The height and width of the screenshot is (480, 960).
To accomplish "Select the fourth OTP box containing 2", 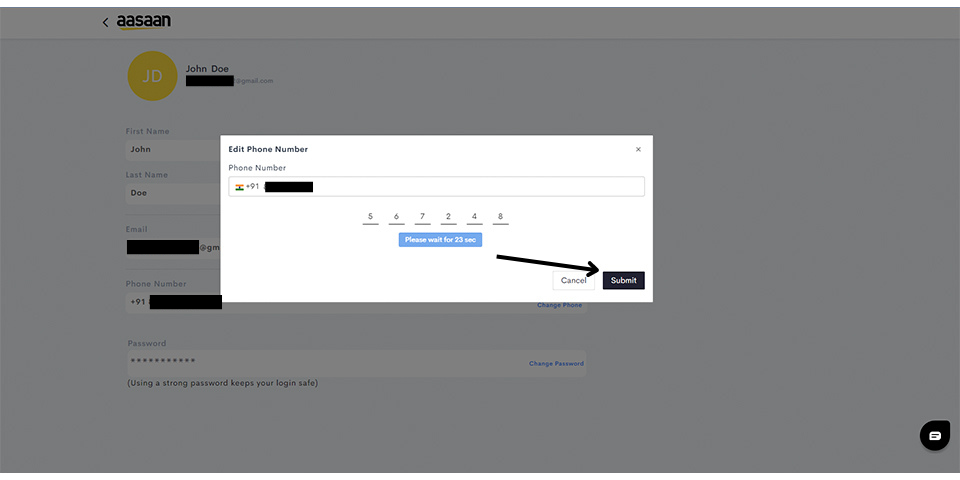I will coord(448,217).
